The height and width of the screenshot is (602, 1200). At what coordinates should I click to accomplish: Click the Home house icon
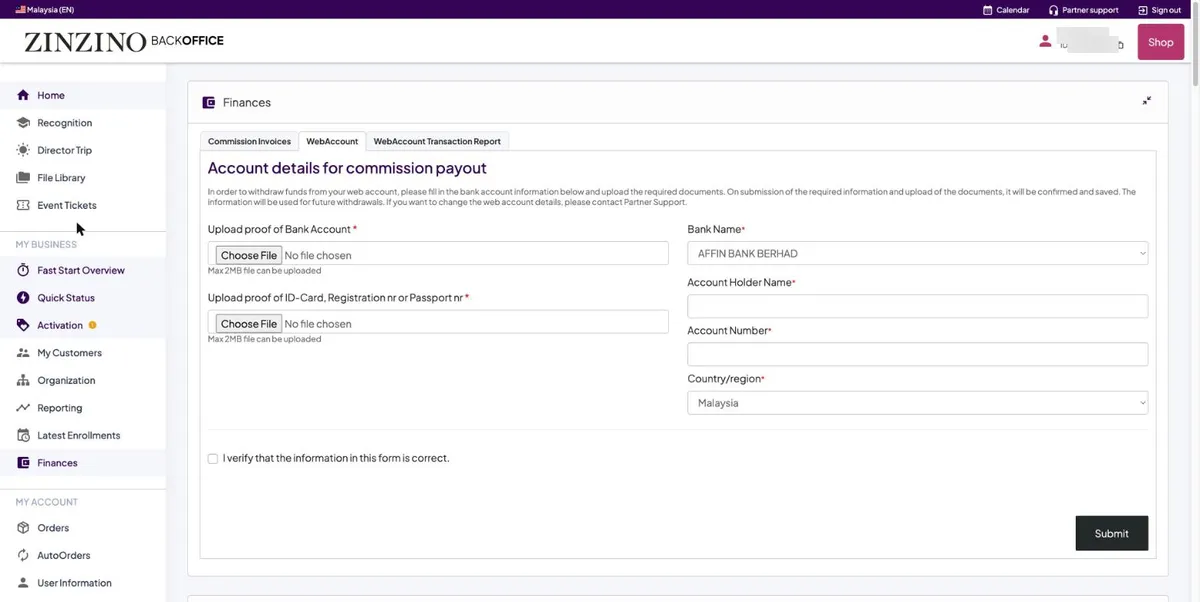click(x=23, y=95)
